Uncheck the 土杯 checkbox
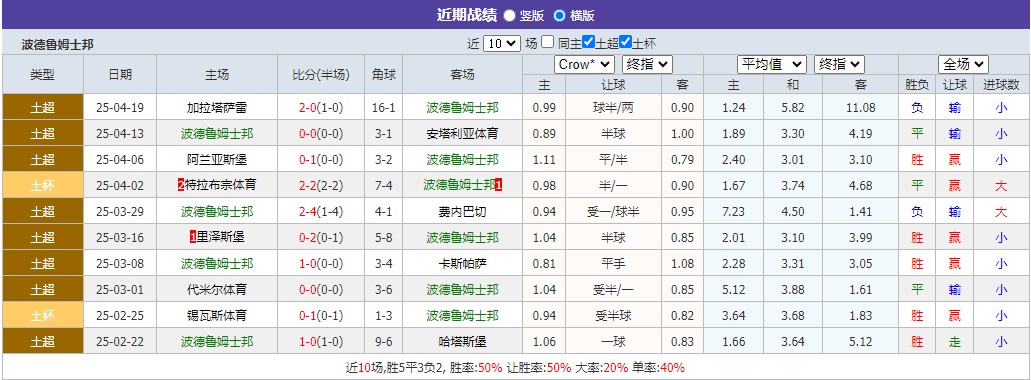 coord(625,43)
